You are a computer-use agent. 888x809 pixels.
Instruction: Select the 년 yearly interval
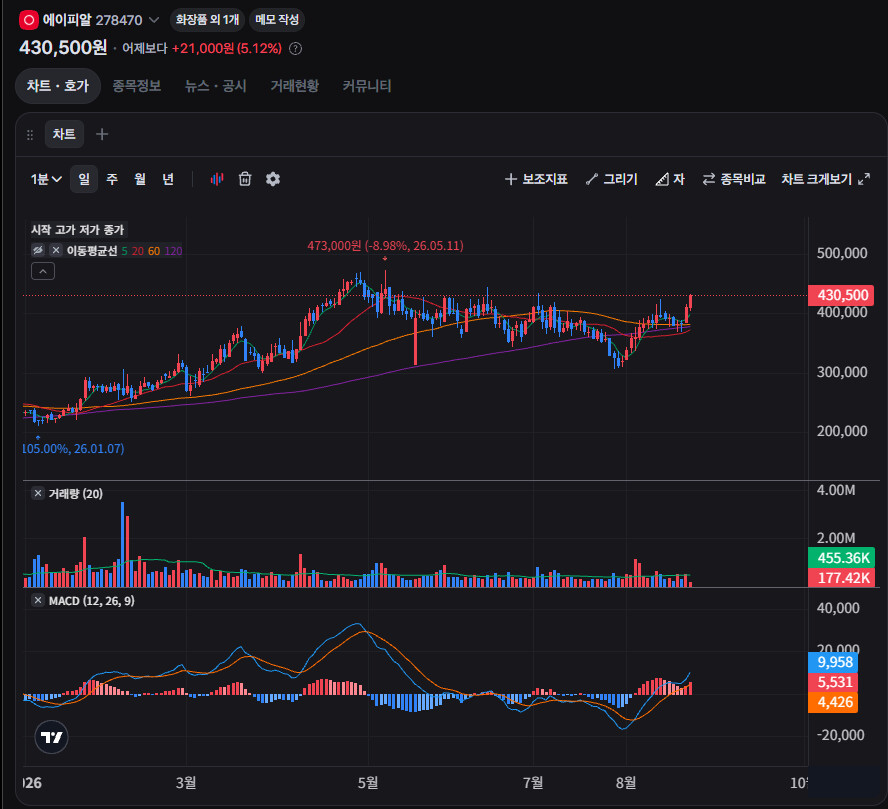[168, 179]
